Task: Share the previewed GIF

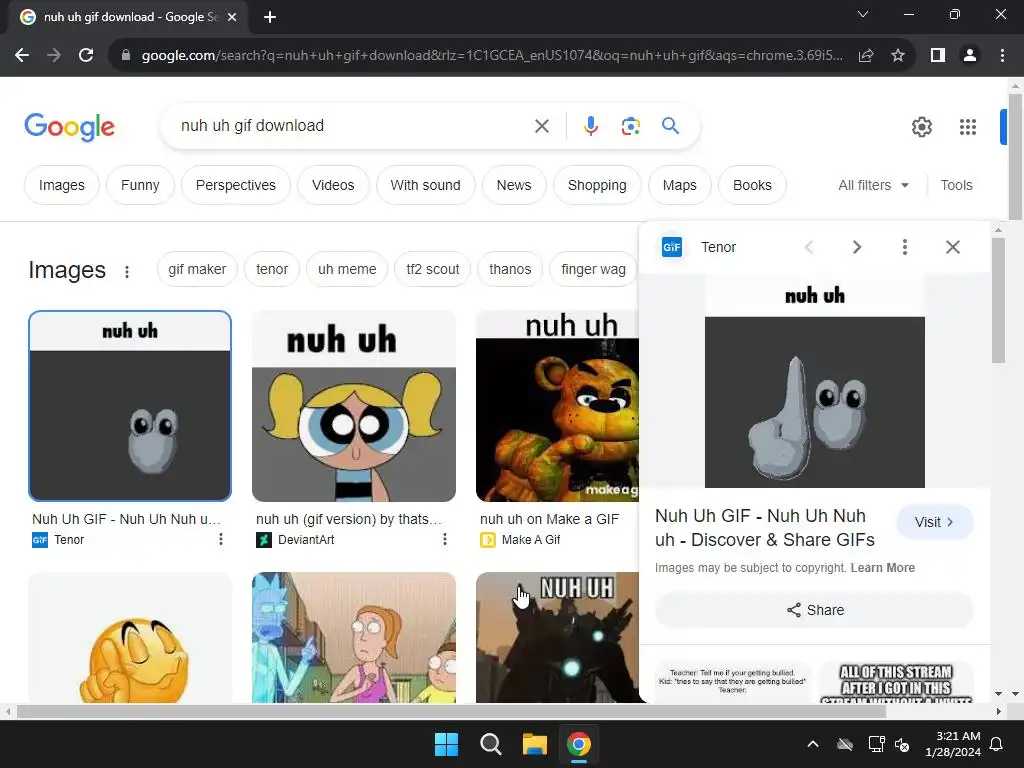Action: coord(814,610)
